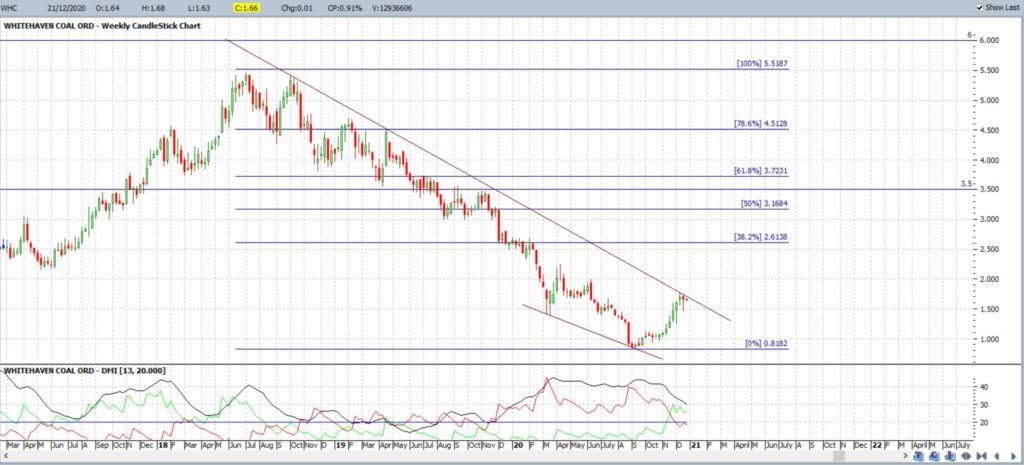Click the bold 19 year marker on time axis
Screen dimensions: 1024x465
(x=340, y=445)
